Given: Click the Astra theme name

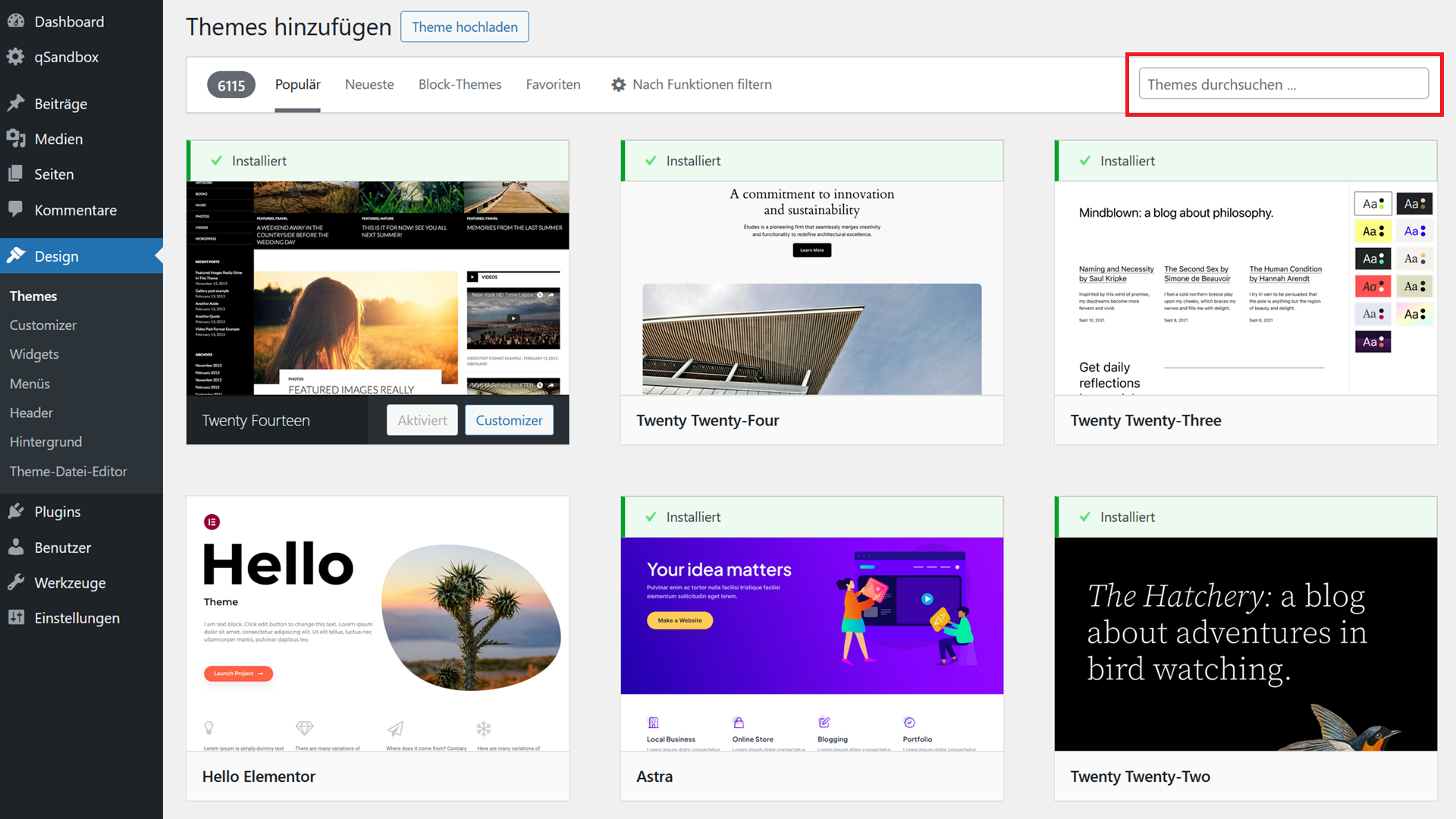Looking at the screenshot, I should [x=654, y=777].
